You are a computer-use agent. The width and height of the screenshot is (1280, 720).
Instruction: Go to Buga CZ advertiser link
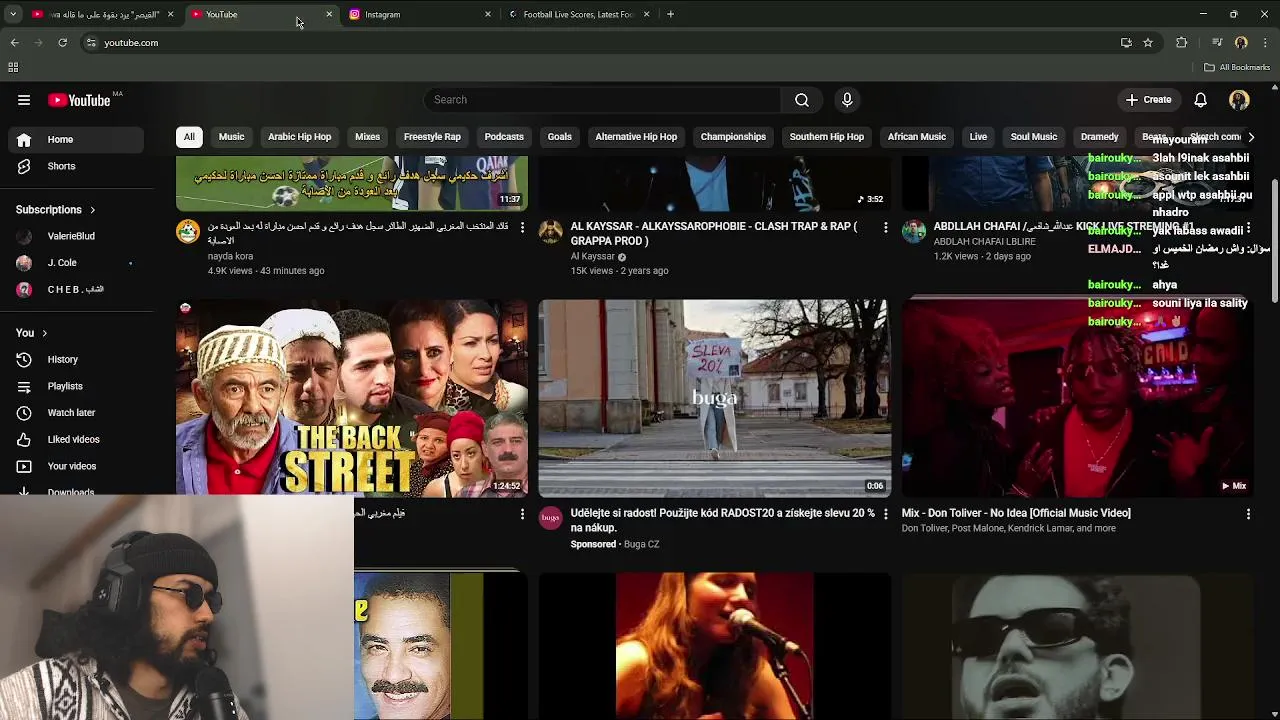(641, 544)
